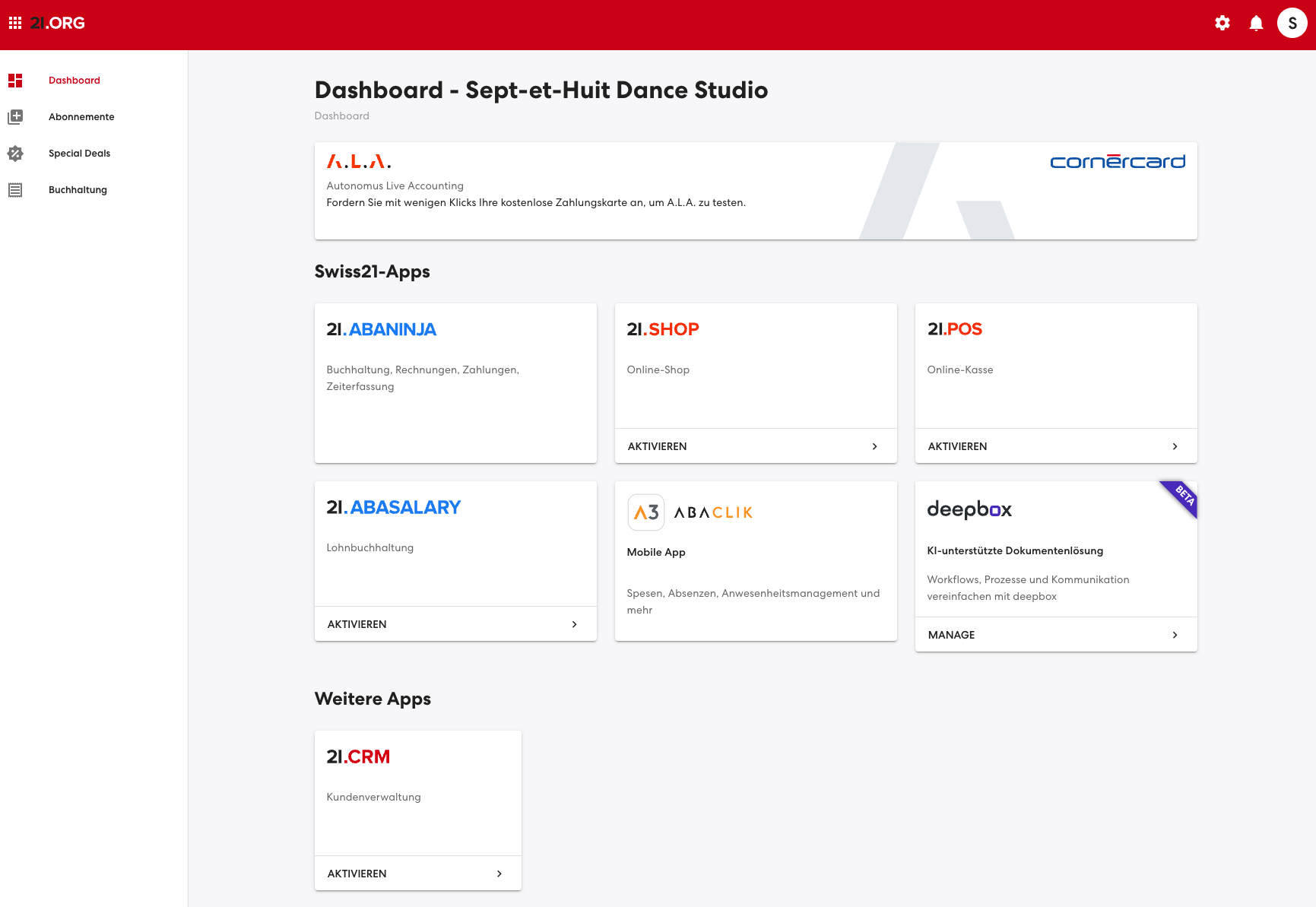Select the Special Deals discount icon
This screenshot has width=1316, height=907.
(15, 153)
